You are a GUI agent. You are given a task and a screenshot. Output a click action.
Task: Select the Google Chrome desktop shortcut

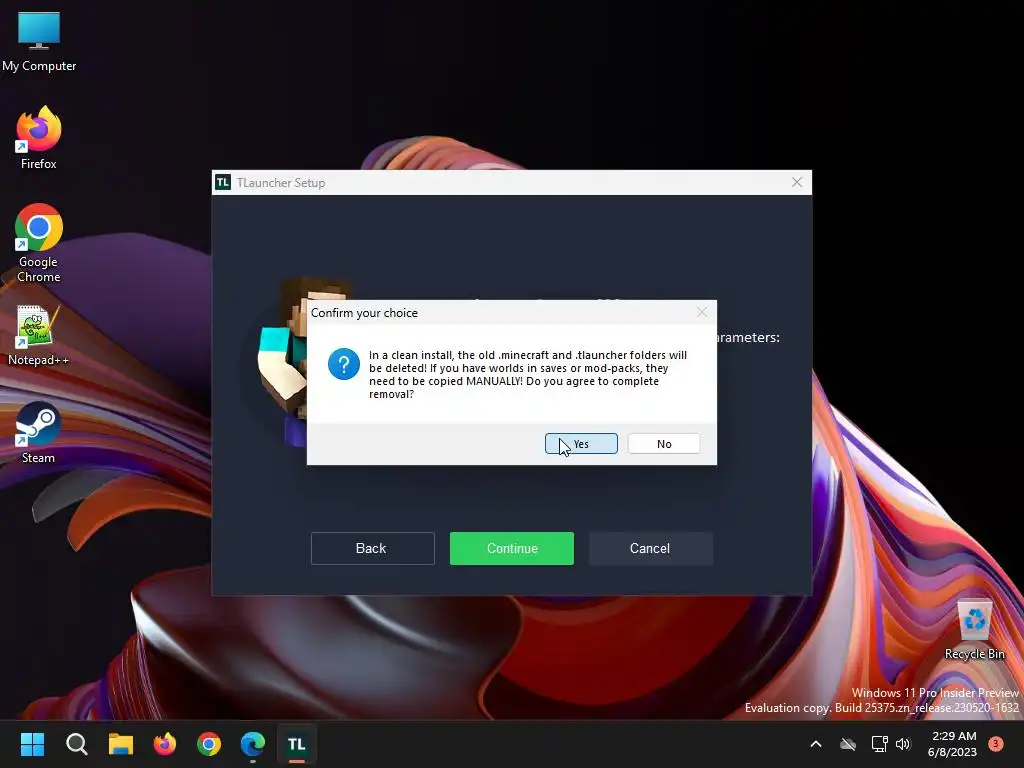39,243
